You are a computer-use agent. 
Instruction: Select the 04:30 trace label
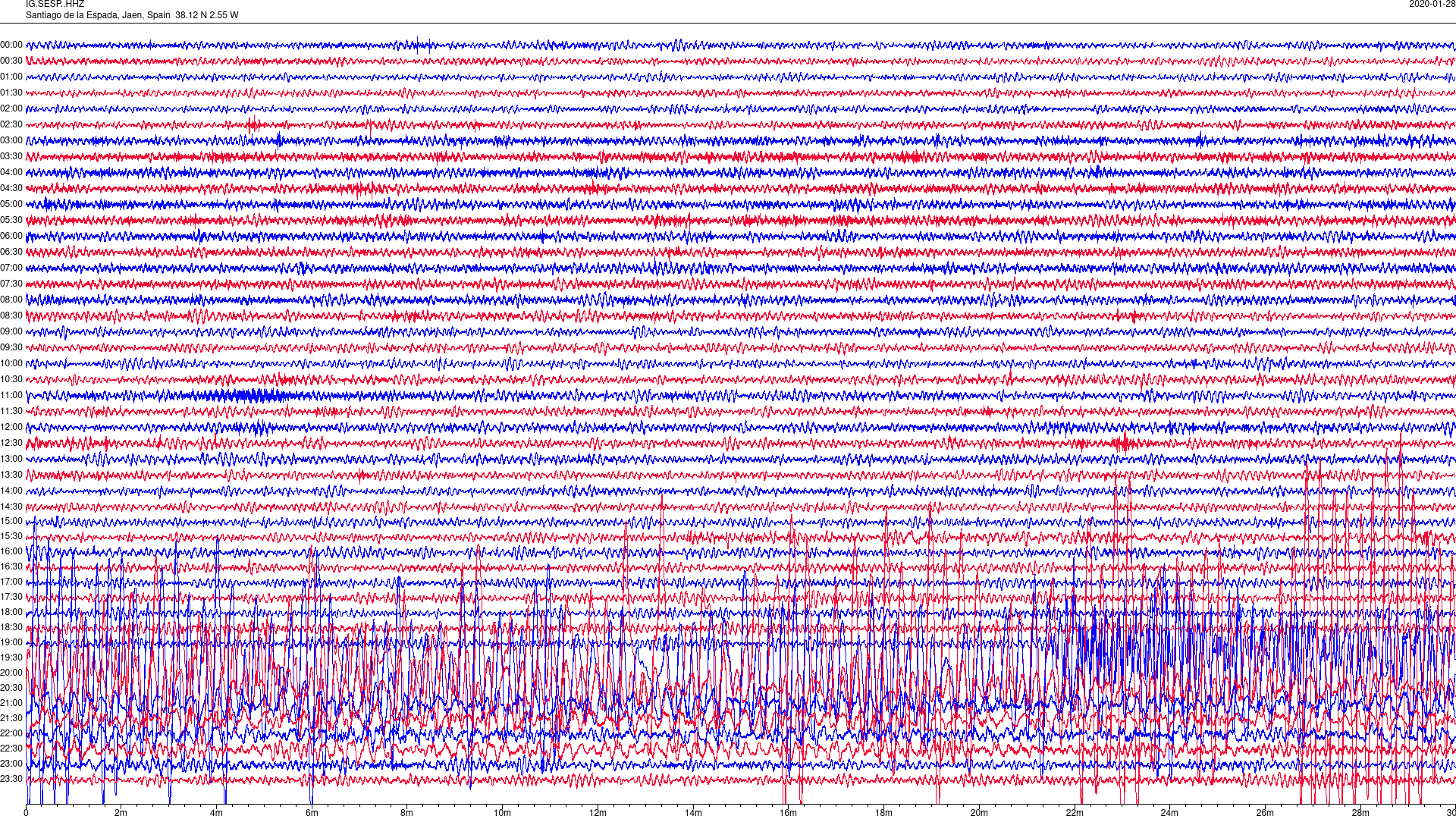[11, 188]
